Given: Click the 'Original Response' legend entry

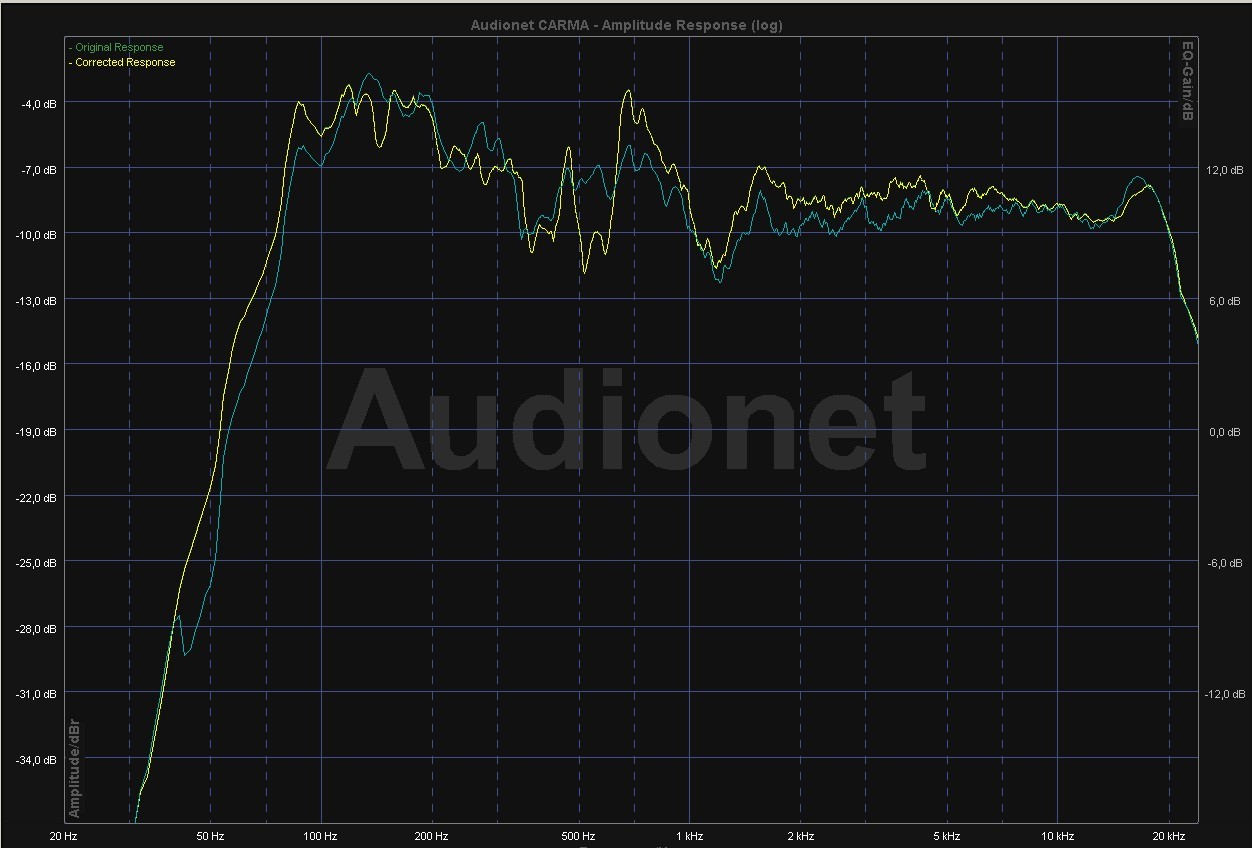Looking at the screenshot, I should 115,47.
